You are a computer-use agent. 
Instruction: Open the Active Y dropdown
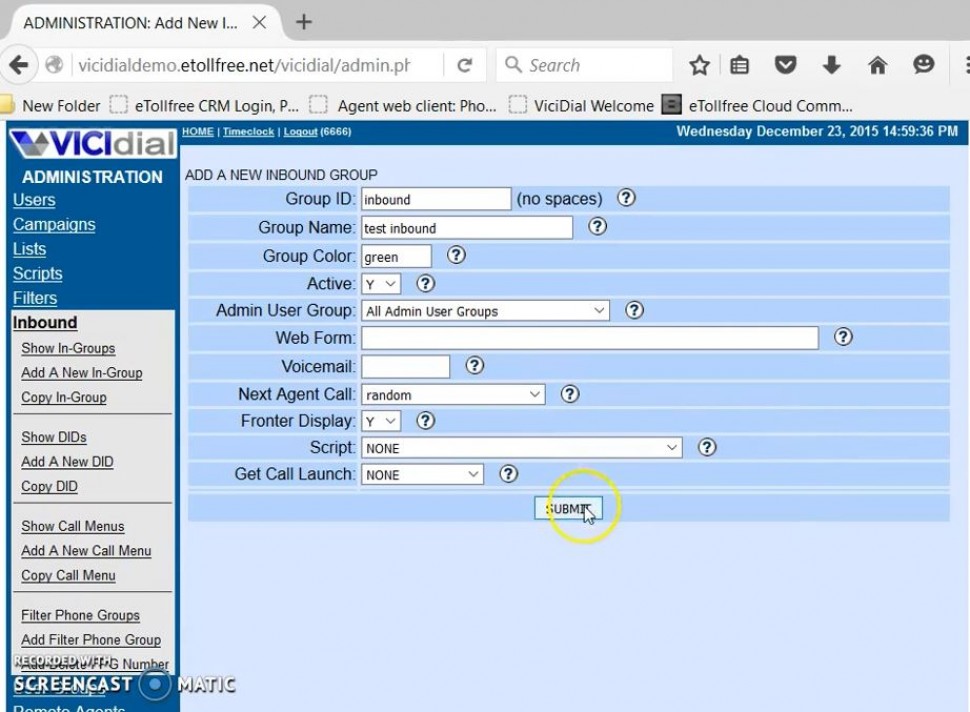coord(381,284)
